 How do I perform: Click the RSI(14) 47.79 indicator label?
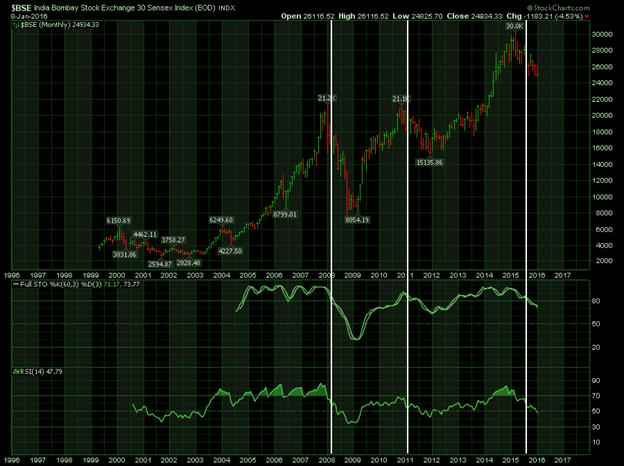click(x=41, y=371)
